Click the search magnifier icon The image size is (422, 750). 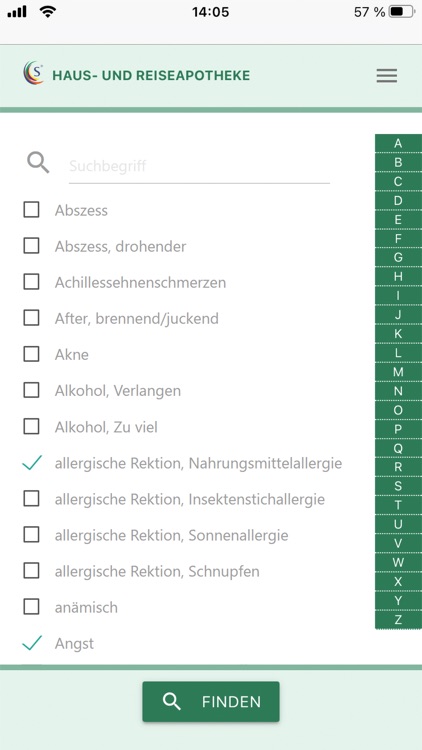click(38, 163)
